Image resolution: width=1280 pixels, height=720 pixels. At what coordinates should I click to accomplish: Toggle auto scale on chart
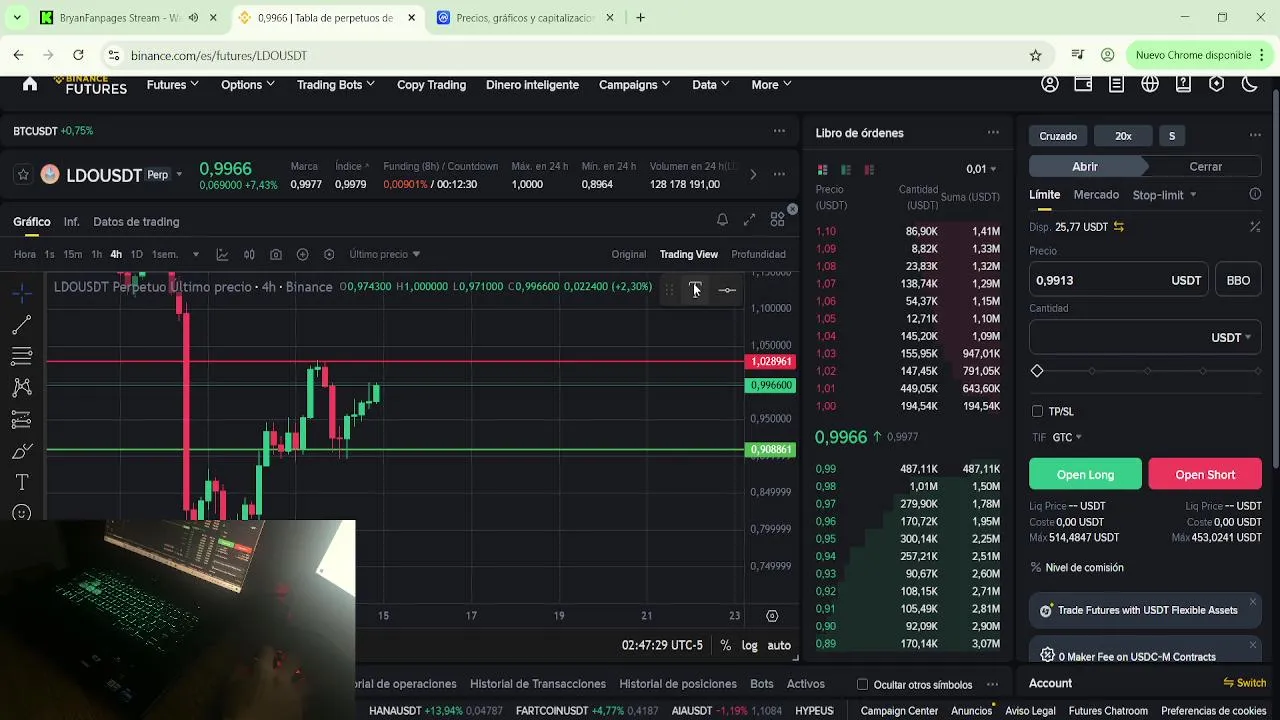(779, 646)
